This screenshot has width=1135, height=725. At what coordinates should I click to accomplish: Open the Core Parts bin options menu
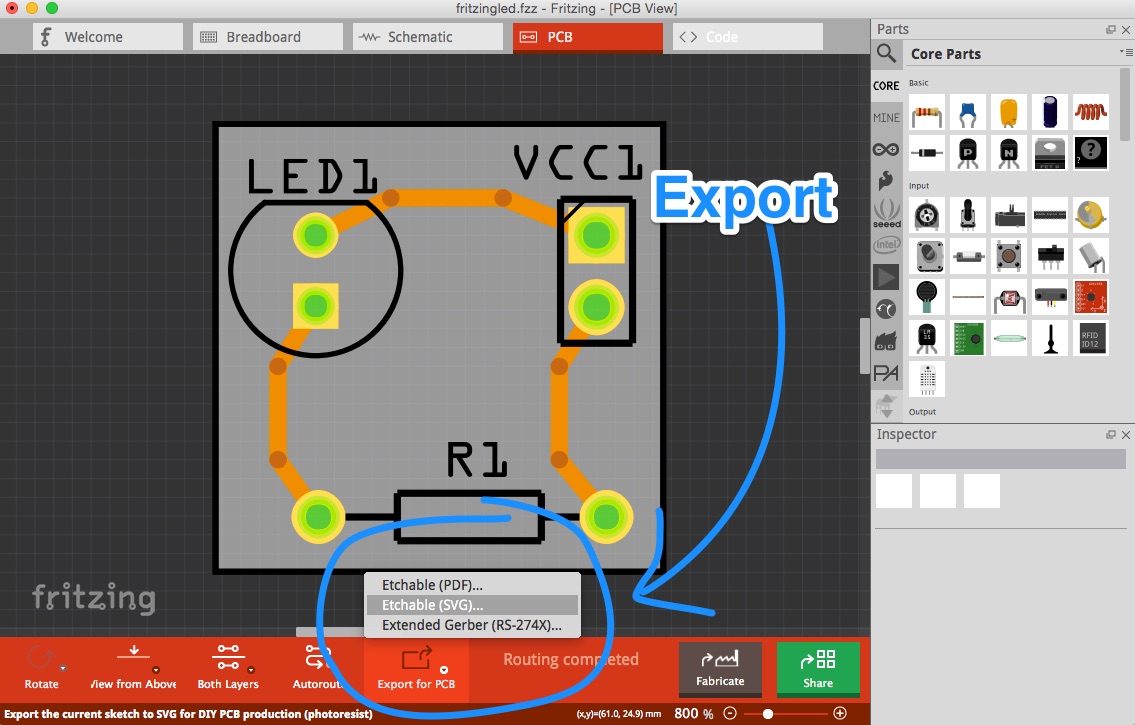1126,52
